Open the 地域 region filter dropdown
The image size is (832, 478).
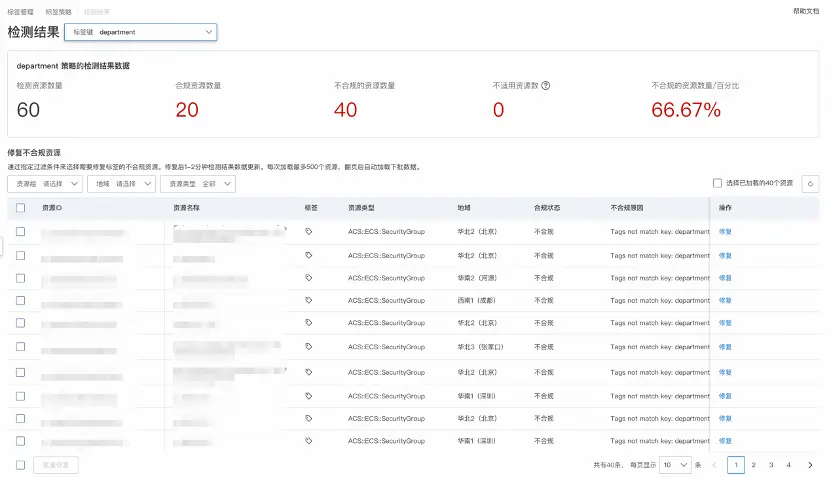point(123,184)
